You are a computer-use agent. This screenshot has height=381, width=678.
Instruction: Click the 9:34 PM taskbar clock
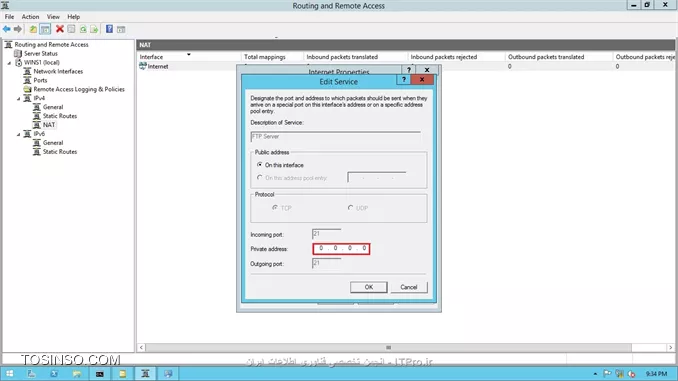tap(656, 374)
